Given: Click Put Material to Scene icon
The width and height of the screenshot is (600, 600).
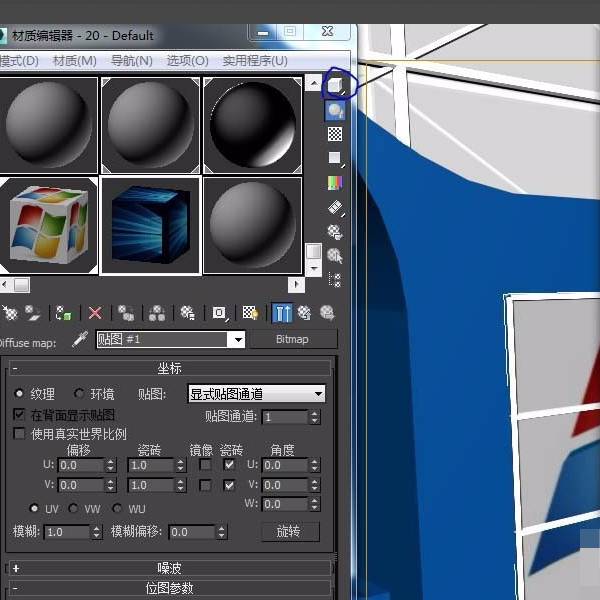Looking at the screenshot, I should [x=33, y=313].
